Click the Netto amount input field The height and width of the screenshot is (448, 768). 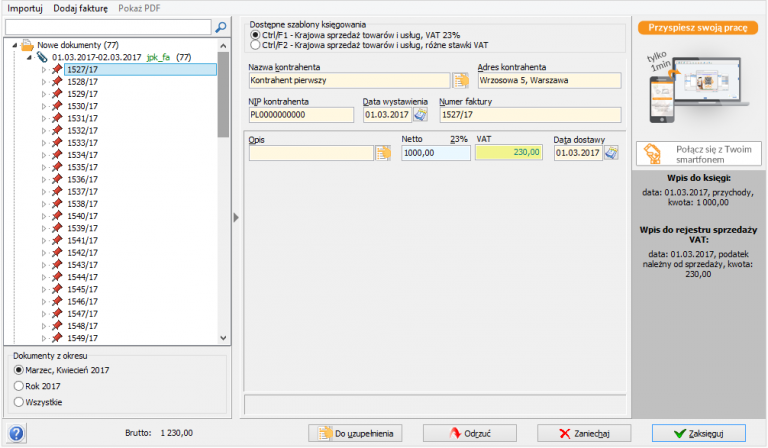pyautogui.click(x=434, y=153)
